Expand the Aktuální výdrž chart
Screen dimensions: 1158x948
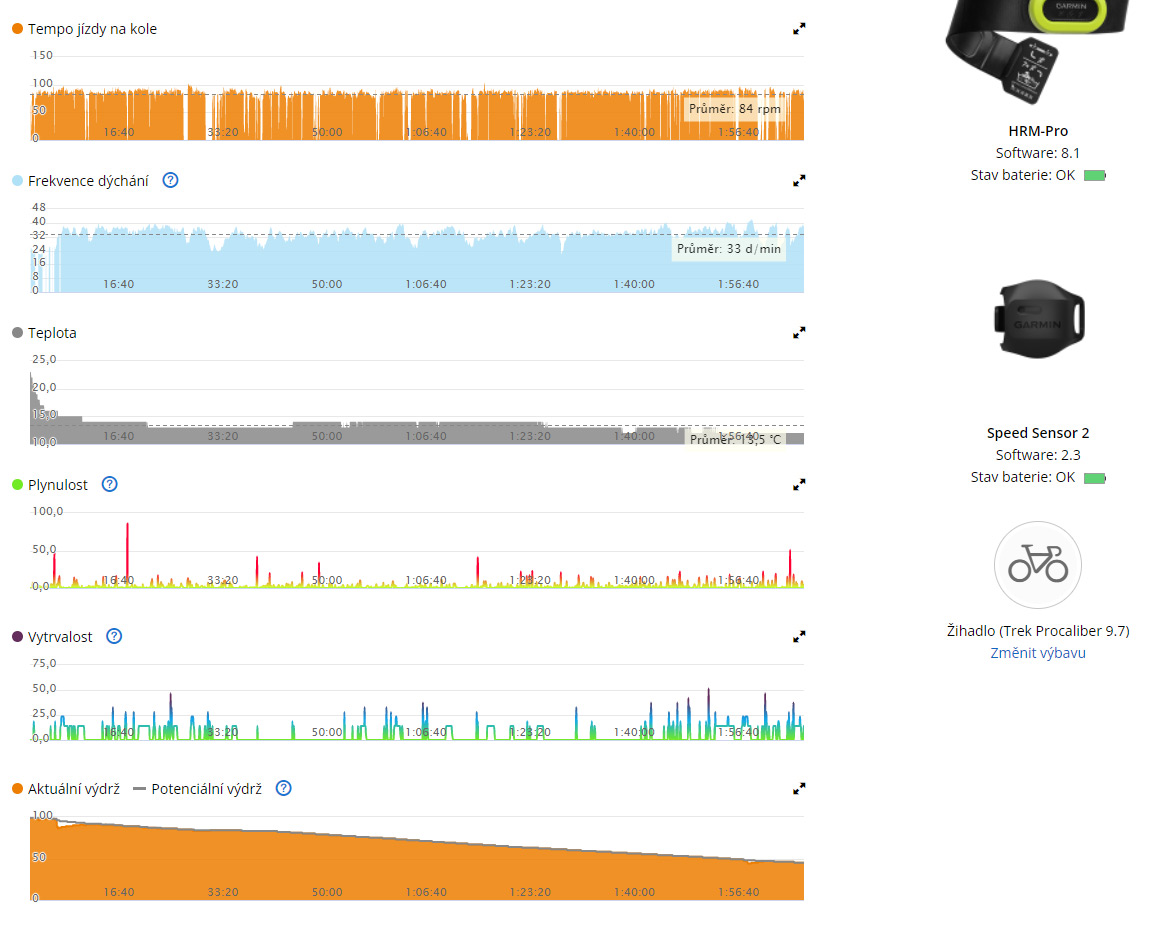[799, 789]
